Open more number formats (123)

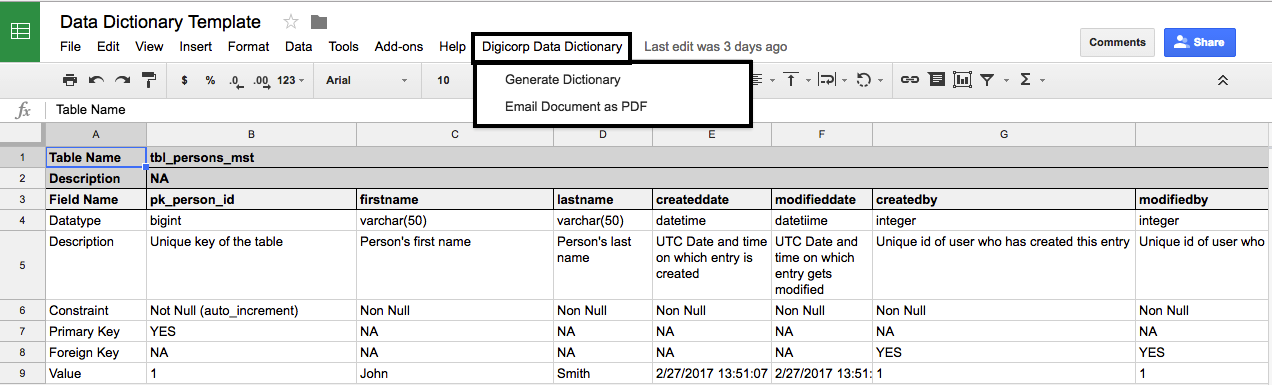pyautogui.click(x=291, y=80)
